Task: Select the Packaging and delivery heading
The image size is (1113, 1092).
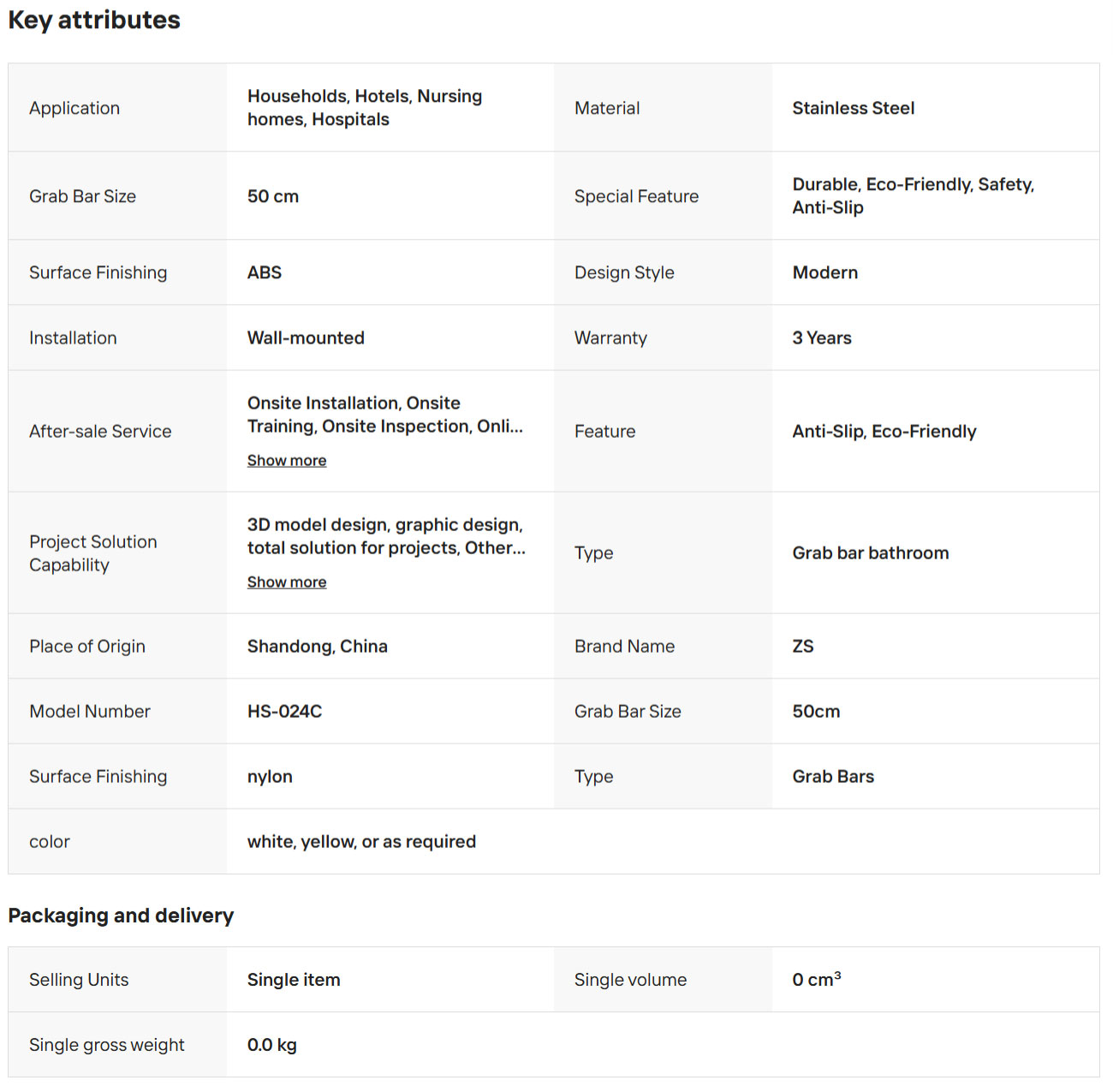Action: [121, 916]
